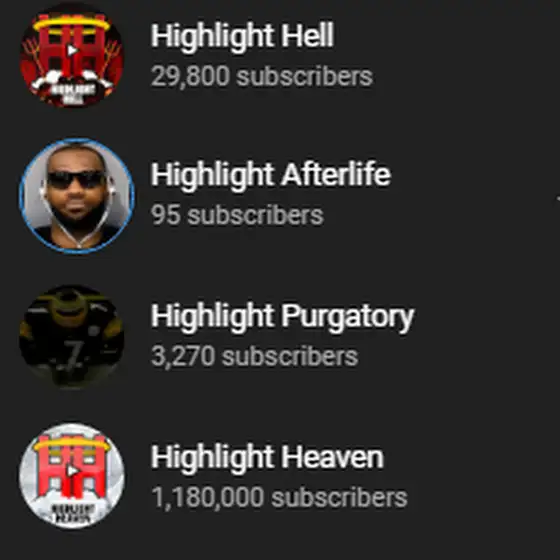Open the Highlight Hell channel name
This screenshot has height=560, width=560.
point(242,35)
